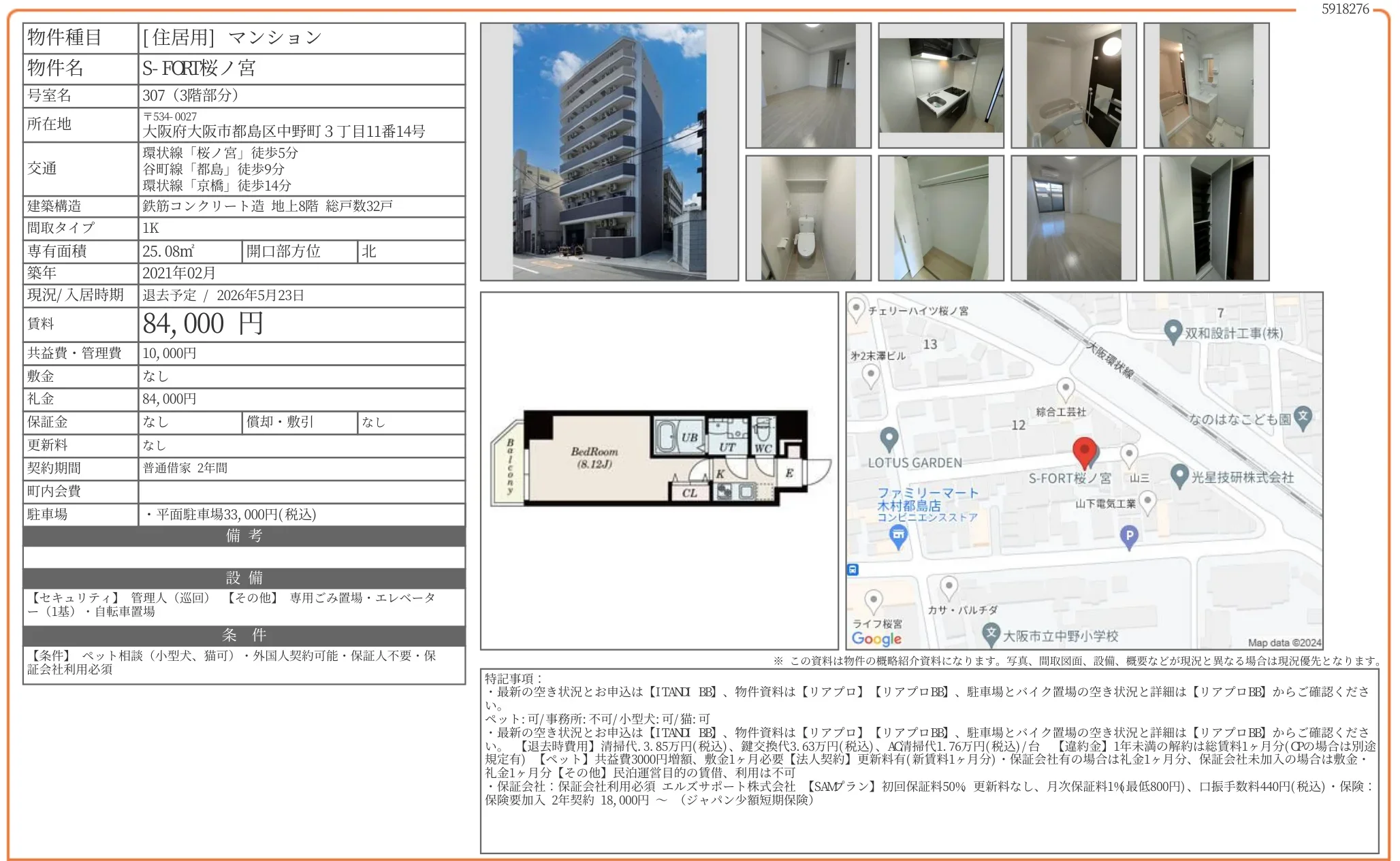Click the 大阪市立中野小学校 school icon
The image size is (1400, 861).
coord(991,634)
